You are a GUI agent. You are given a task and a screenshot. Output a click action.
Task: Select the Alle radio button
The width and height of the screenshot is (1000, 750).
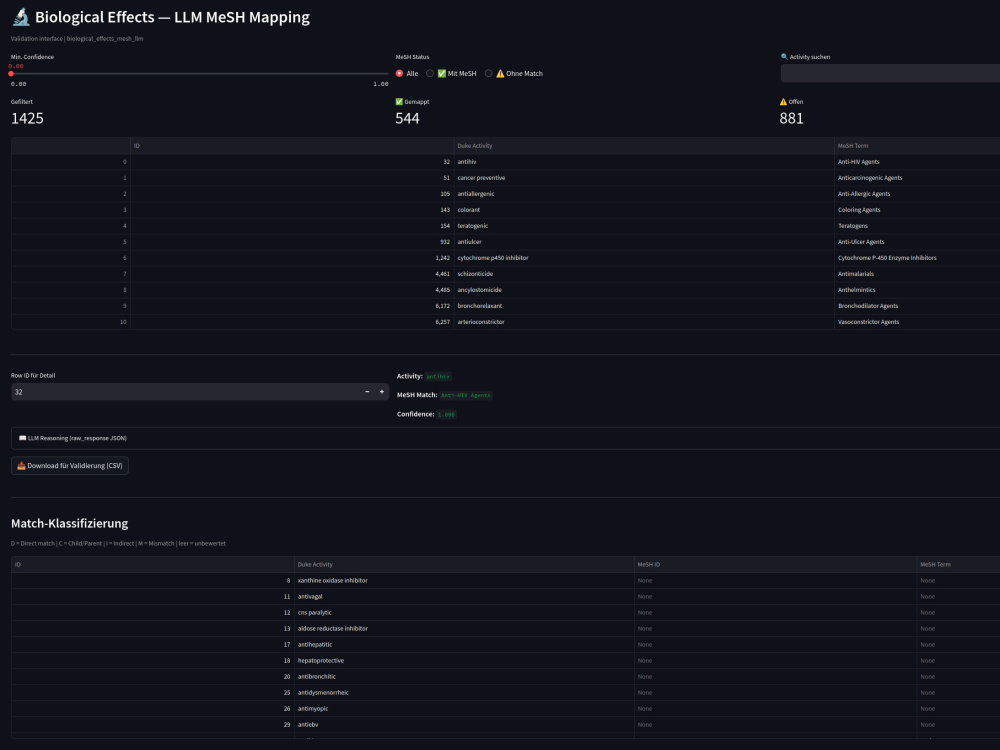(399, 73)
